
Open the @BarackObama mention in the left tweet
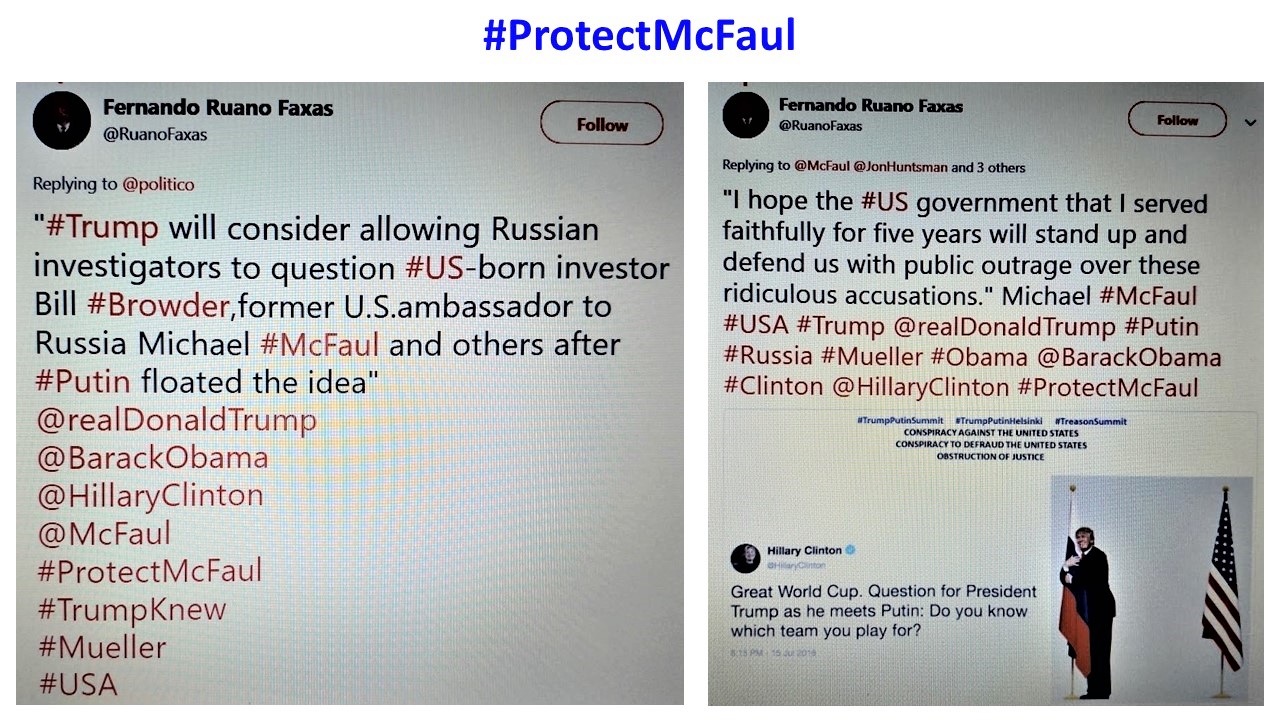152,458
